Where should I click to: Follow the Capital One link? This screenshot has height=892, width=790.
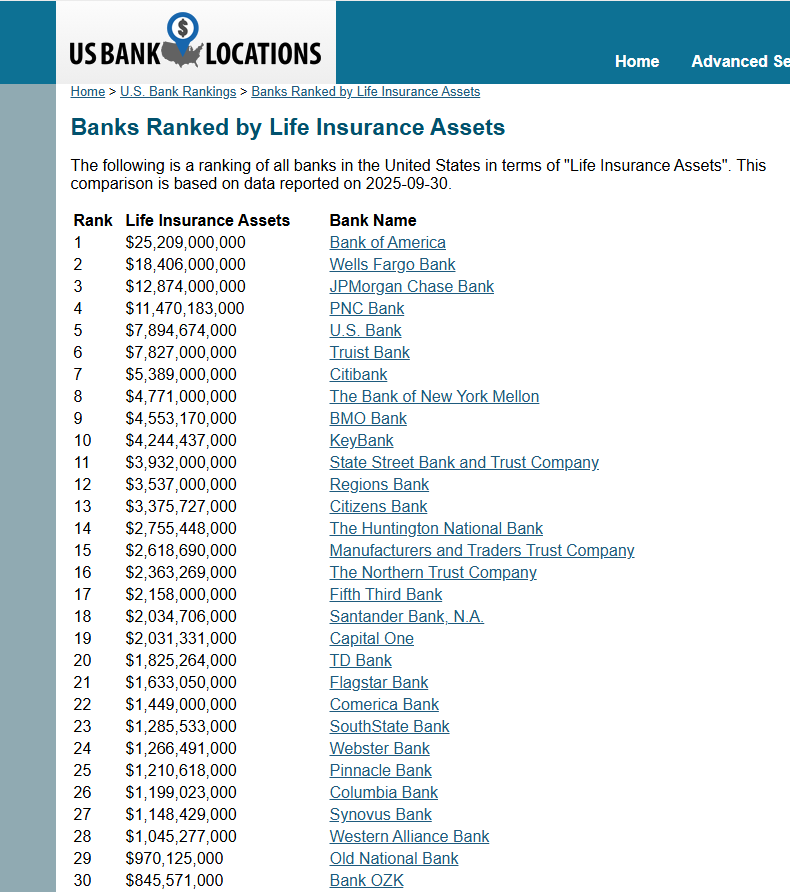(x=371, y=638)
